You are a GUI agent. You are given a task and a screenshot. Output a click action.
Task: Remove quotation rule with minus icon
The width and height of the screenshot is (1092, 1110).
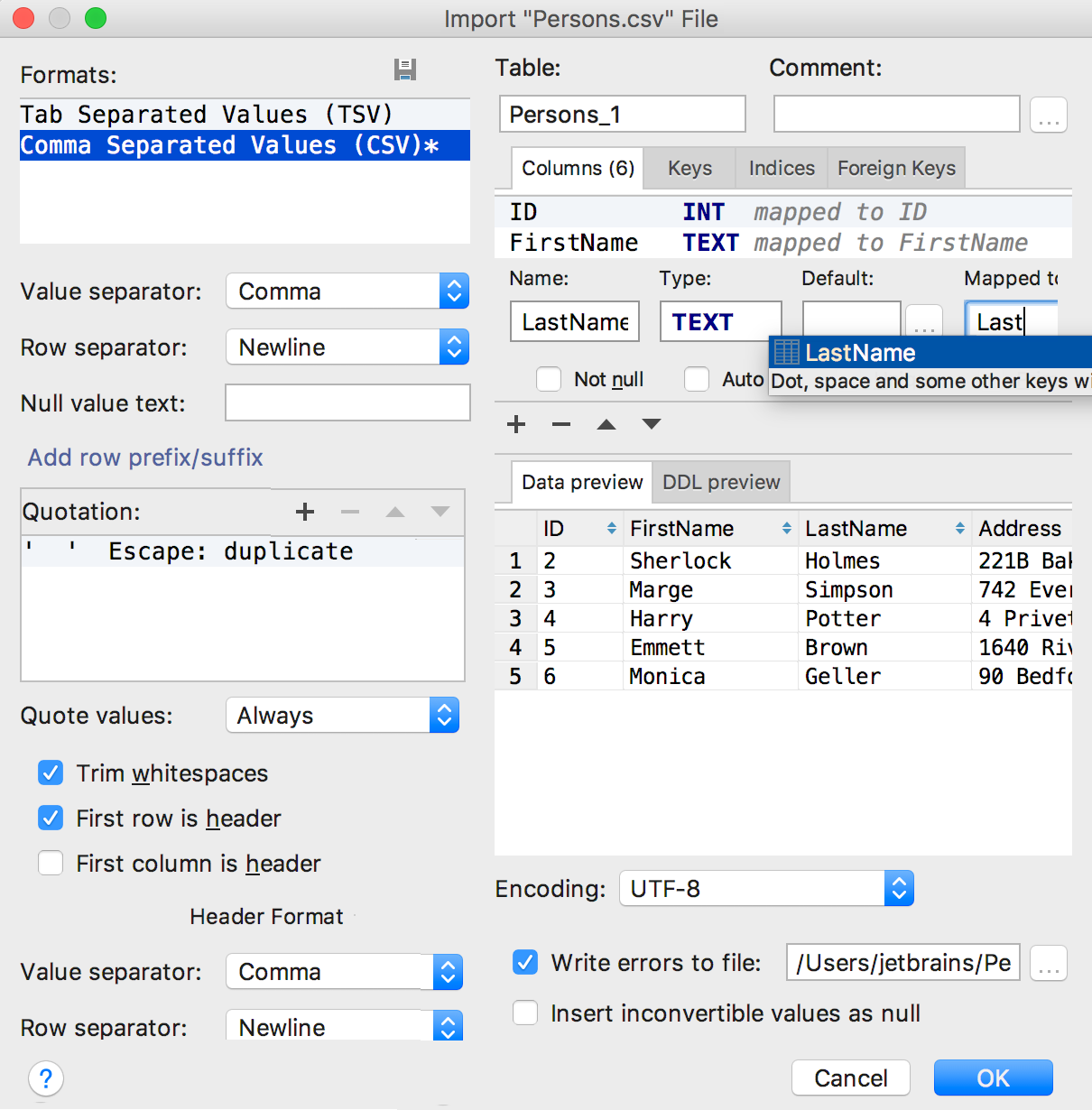(350, 512)
